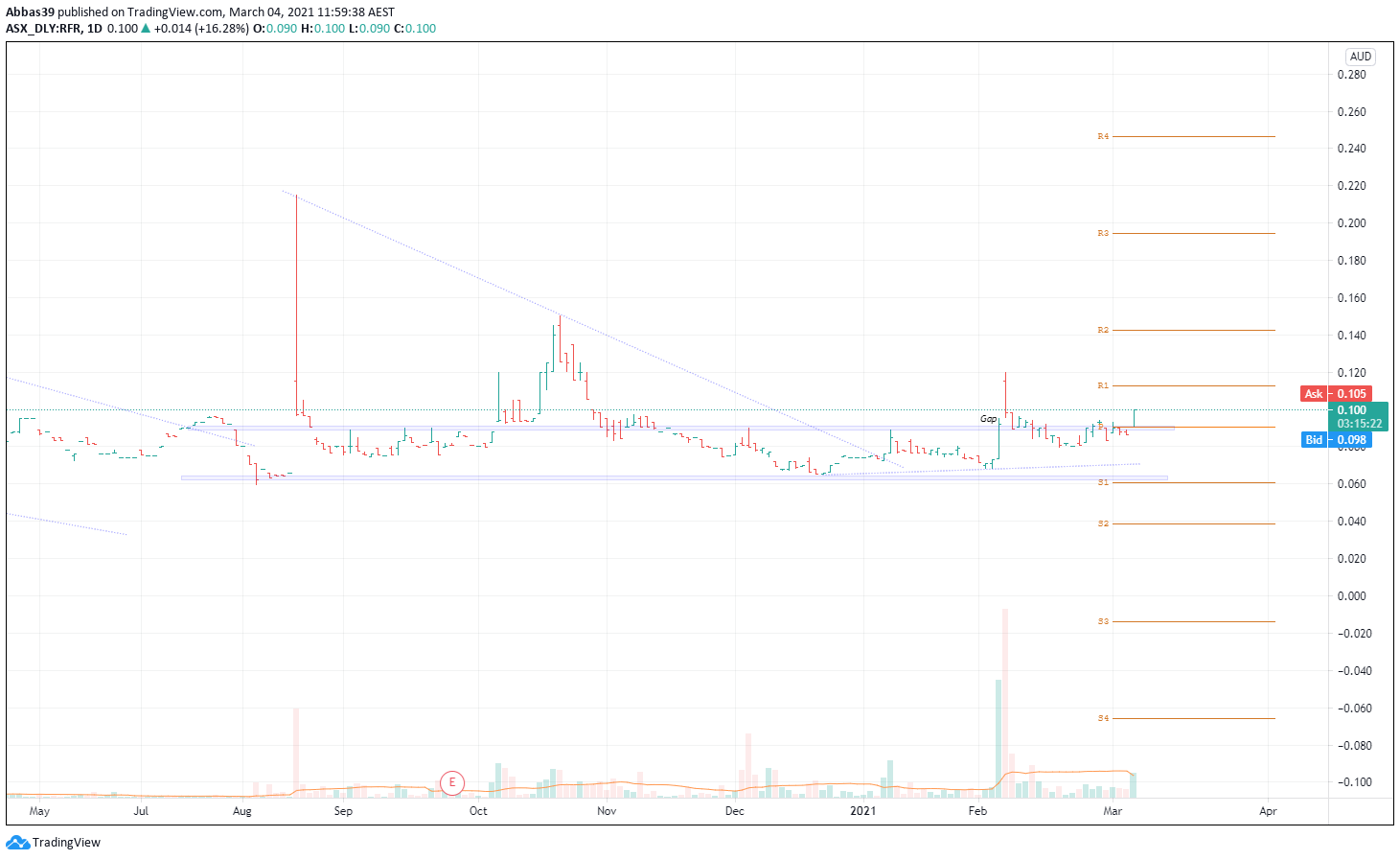Click the 0.040 price axis value
The width and height of the screenshot is (1400, 860).
1352,522
